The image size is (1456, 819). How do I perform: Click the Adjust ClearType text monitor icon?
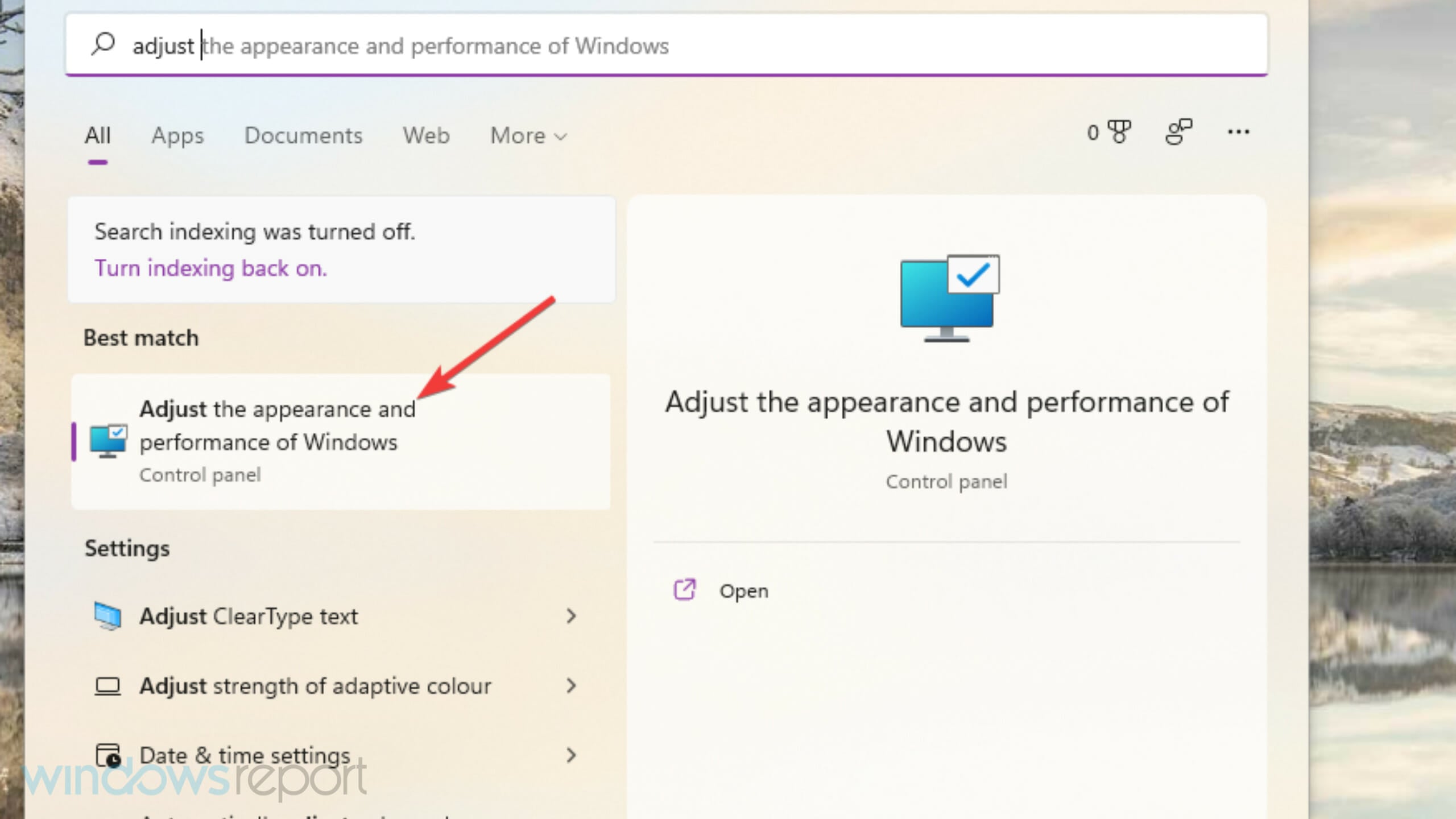(107, 616)
